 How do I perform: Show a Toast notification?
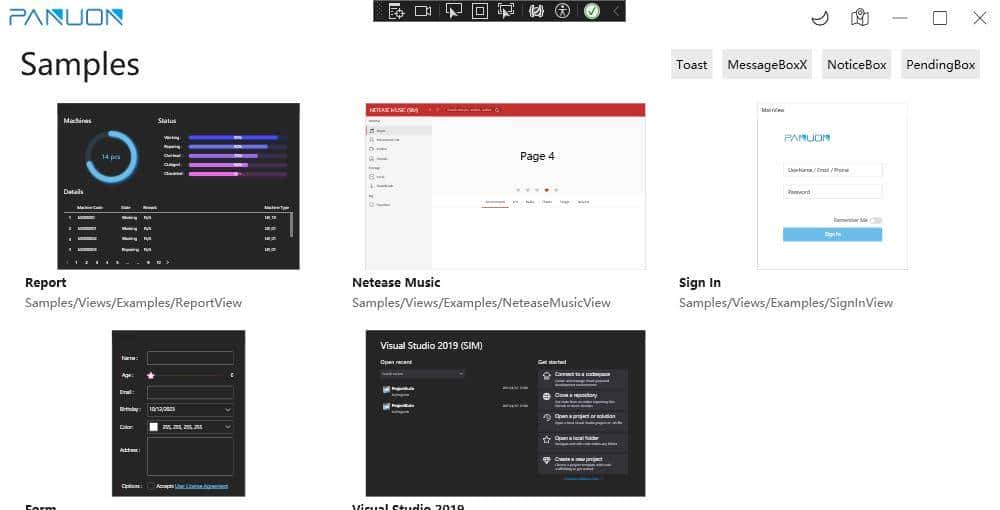click(x=691, y=64)
